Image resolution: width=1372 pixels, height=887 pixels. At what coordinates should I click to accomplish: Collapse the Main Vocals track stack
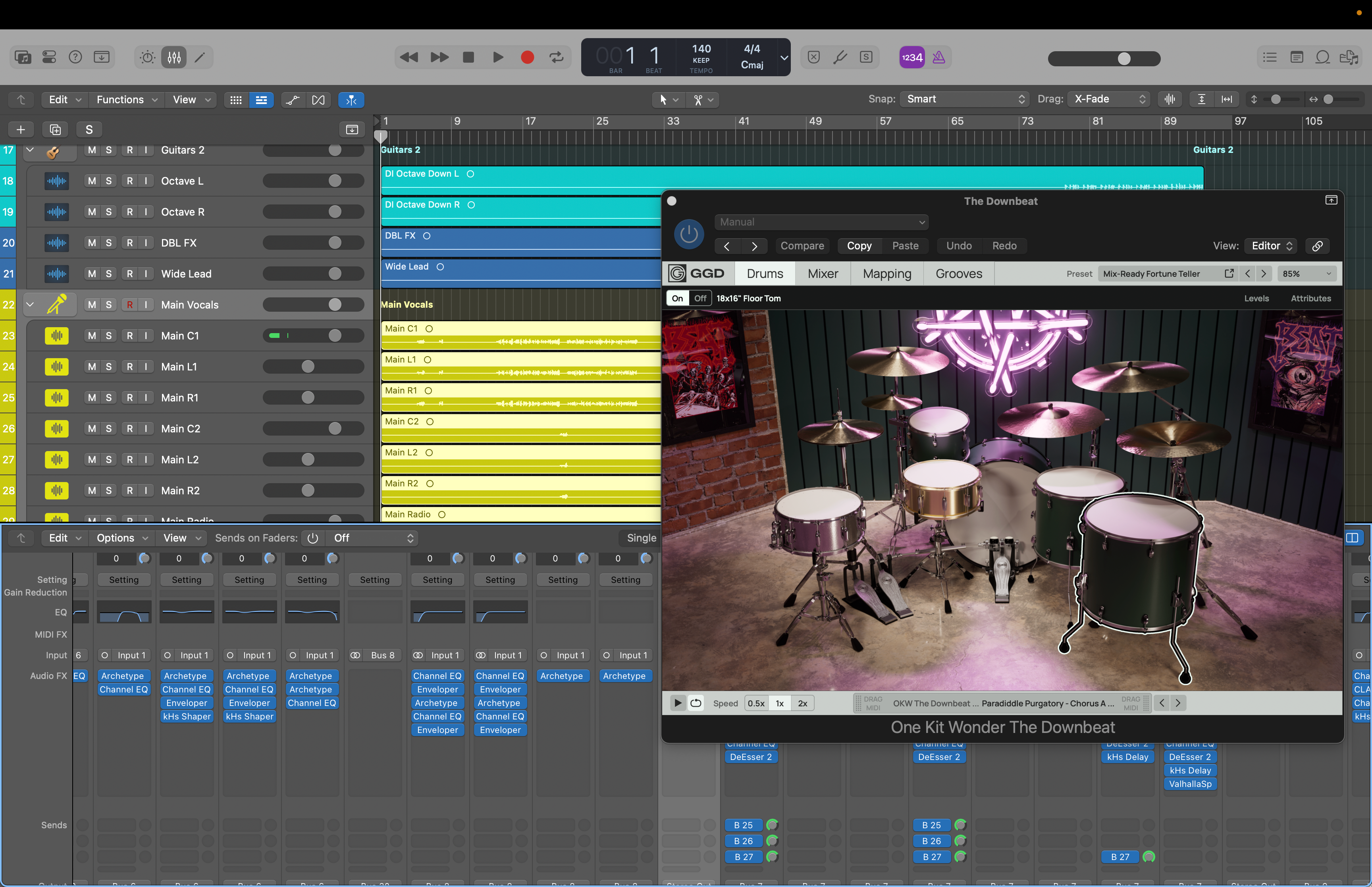click(x=30, y=304)
